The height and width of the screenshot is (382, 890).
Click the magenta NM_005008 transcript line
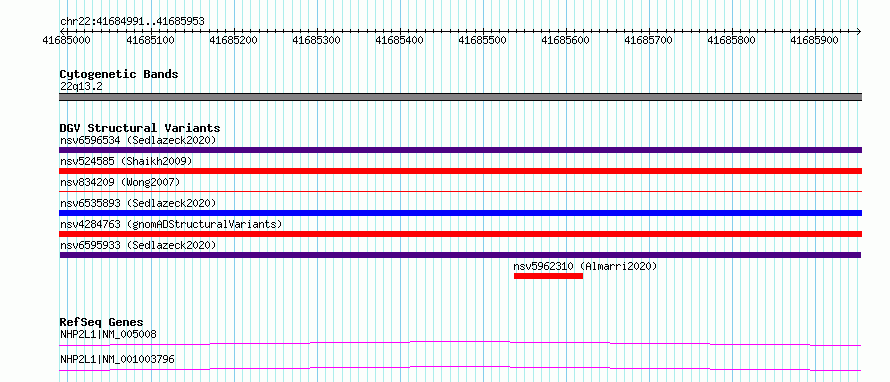click(460, 343)
